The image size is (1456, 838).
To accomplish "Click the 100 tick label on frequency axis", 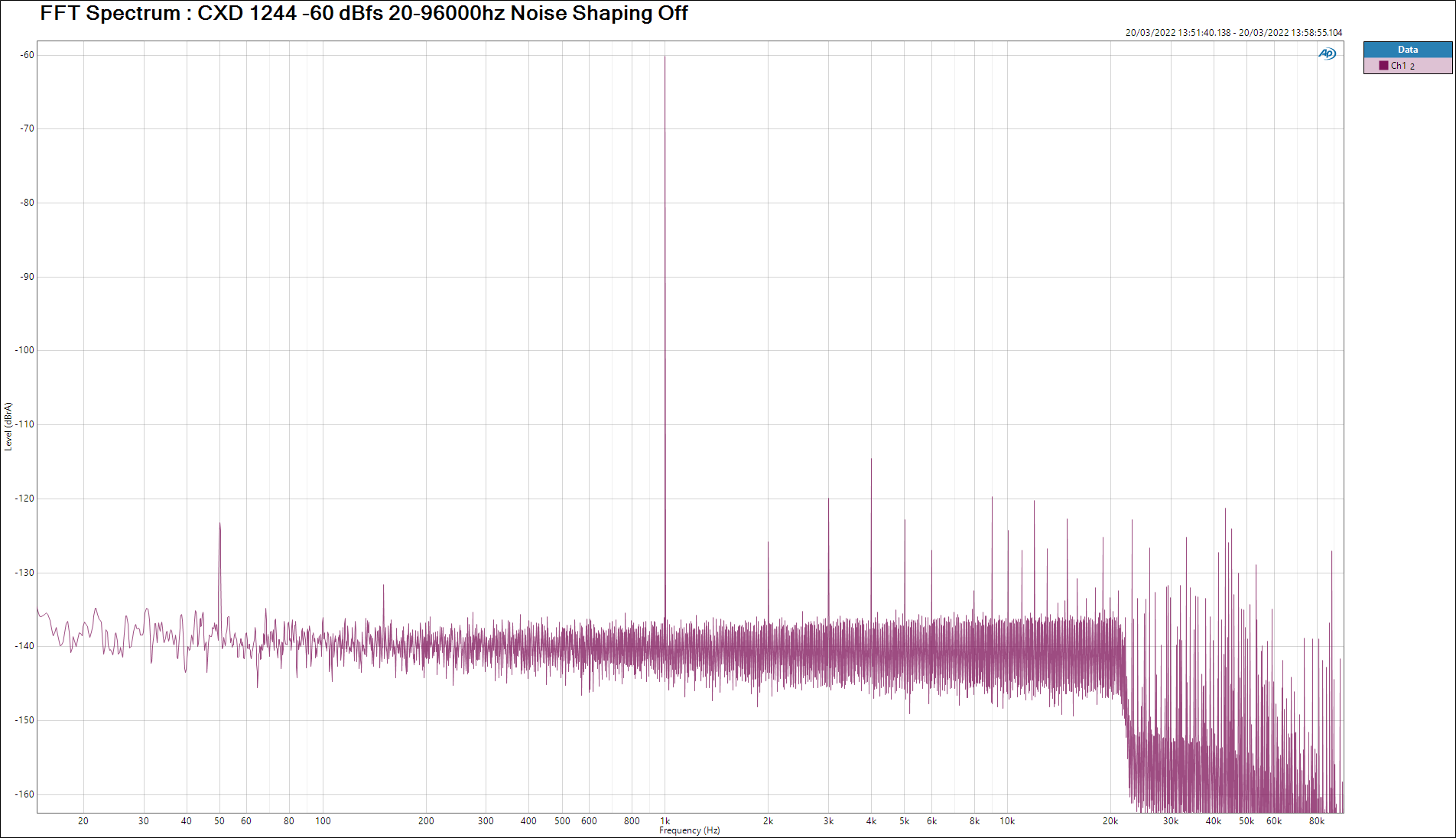I will [323, 821].
